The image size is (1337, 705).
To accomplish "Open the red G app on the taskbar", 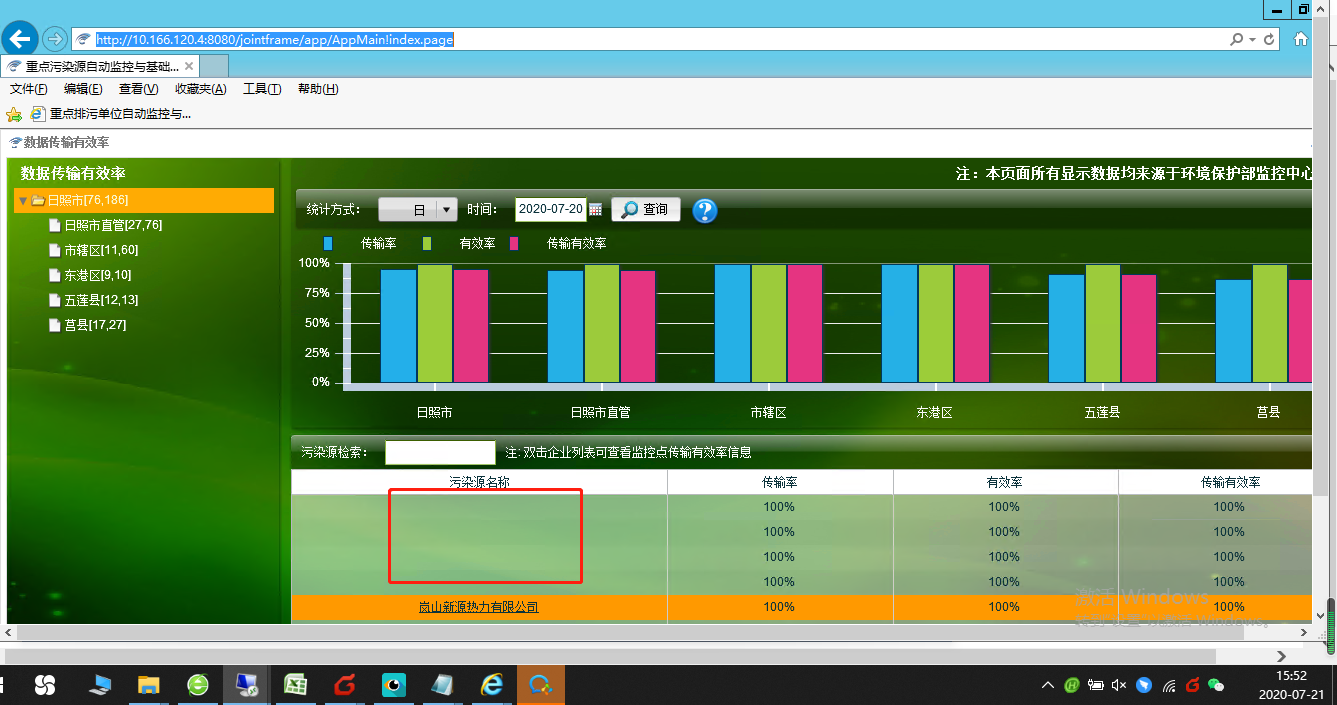I will click(x=345, y=684).
